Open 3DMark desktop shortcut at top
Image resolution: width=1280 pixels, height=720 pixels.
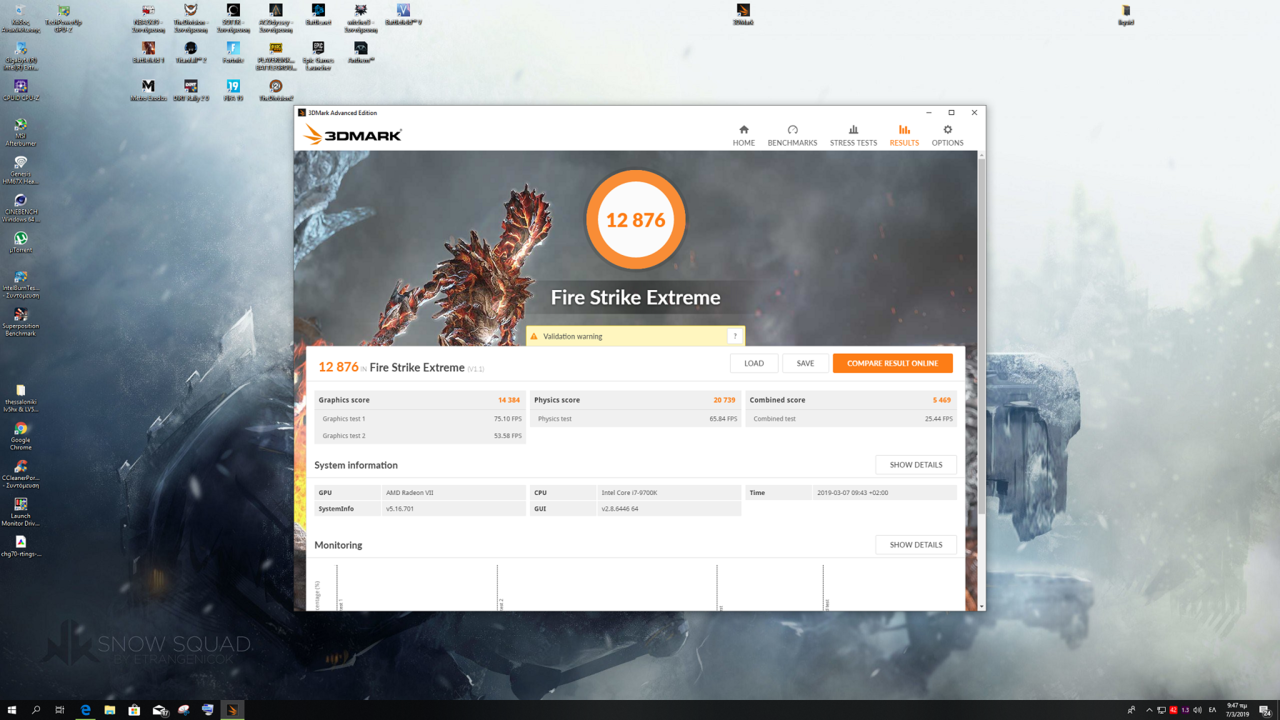[743, 15]
